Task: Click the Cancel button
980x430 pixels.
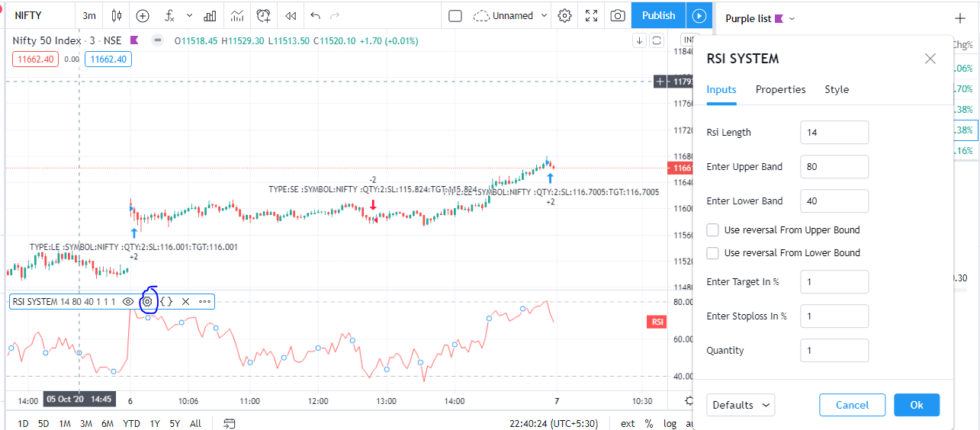Action: (852, 405)
